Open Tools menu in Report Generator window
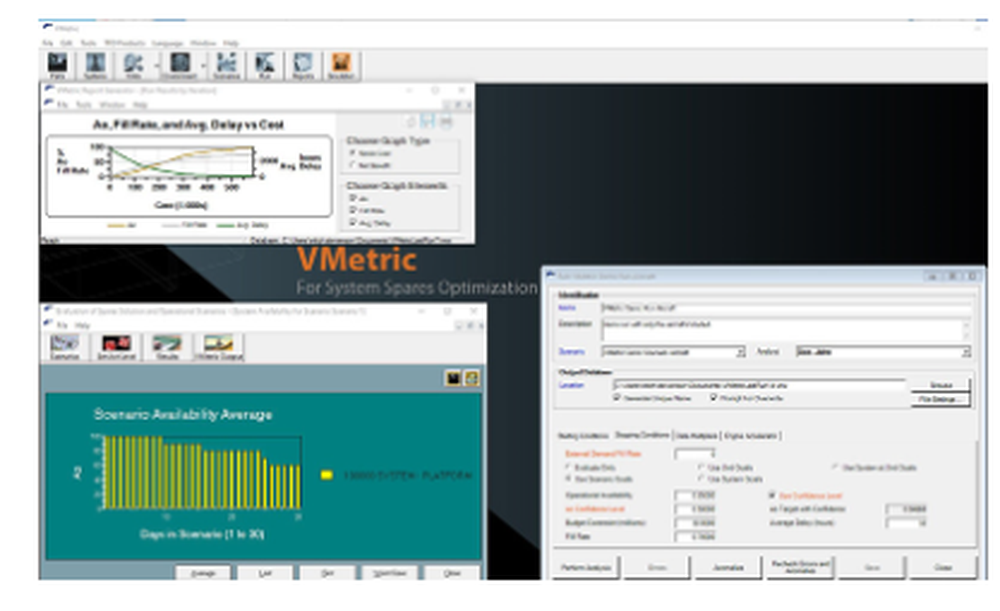The image size is (1000, 611). (x=84, y=105)
